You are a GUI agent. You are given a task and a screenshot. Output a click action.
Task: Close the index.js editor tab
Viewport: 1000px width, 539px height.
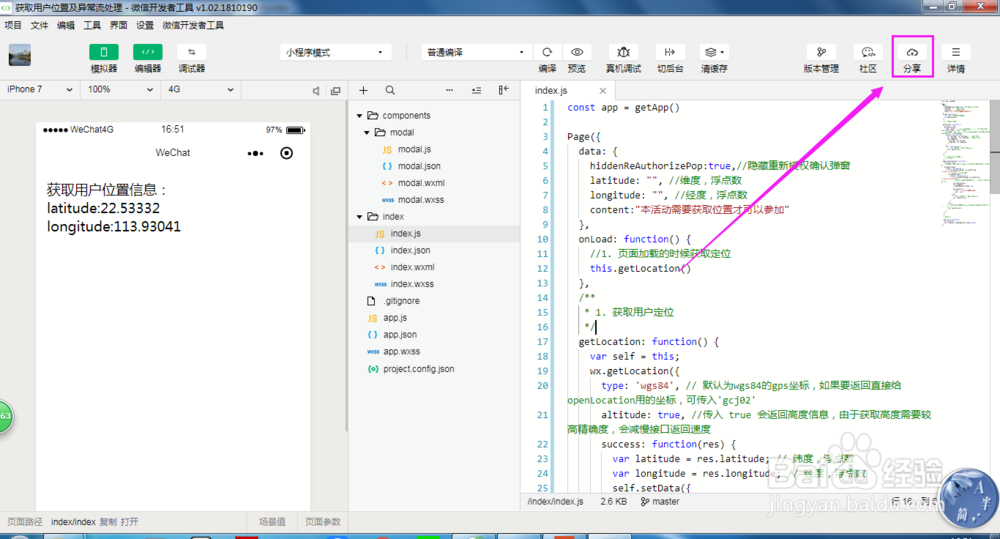pos(603,91)
